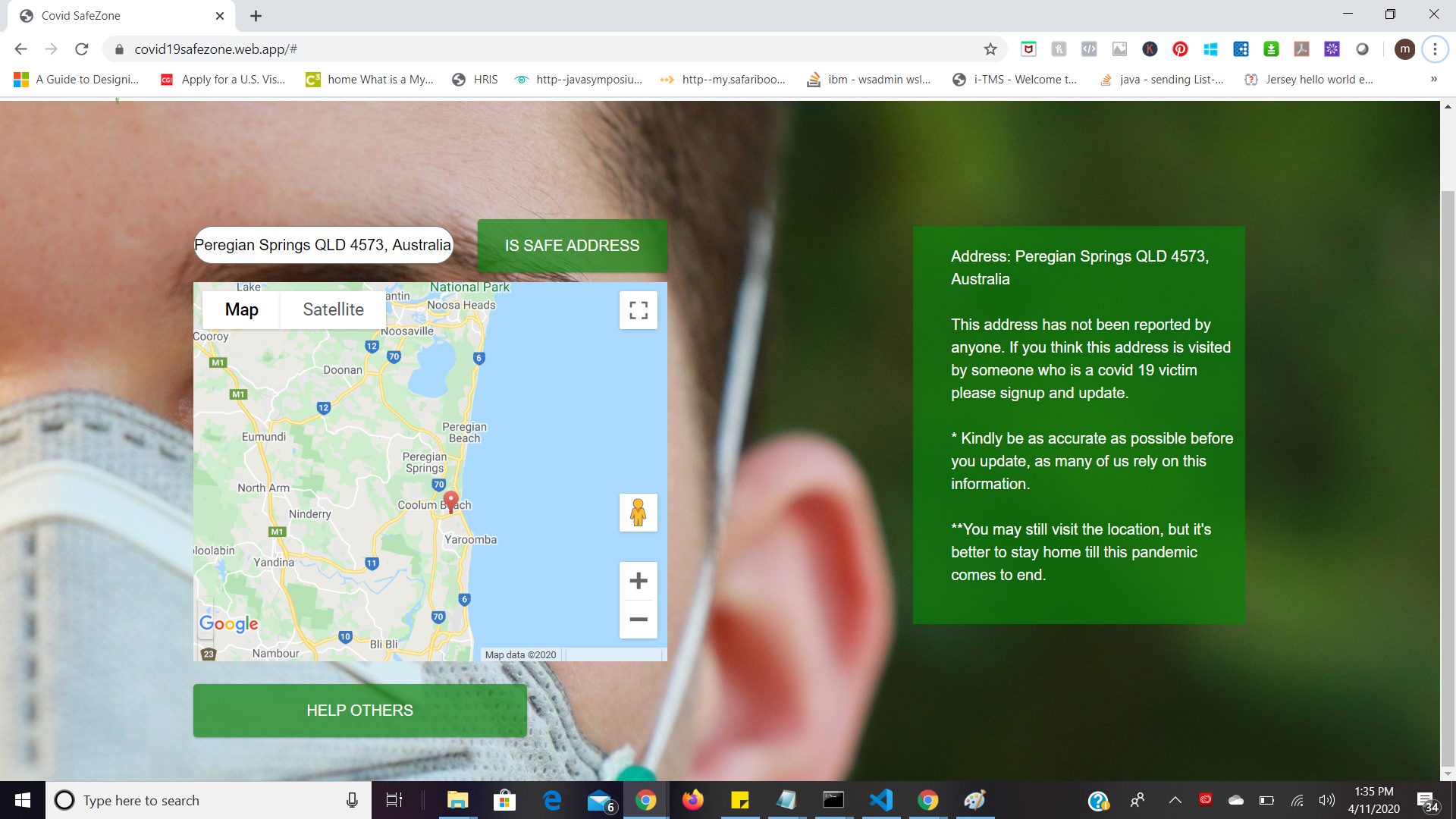The width and height of the screenshot is (1456, 819).
Task: Open the green download extension
Action: coord(1271,49)
